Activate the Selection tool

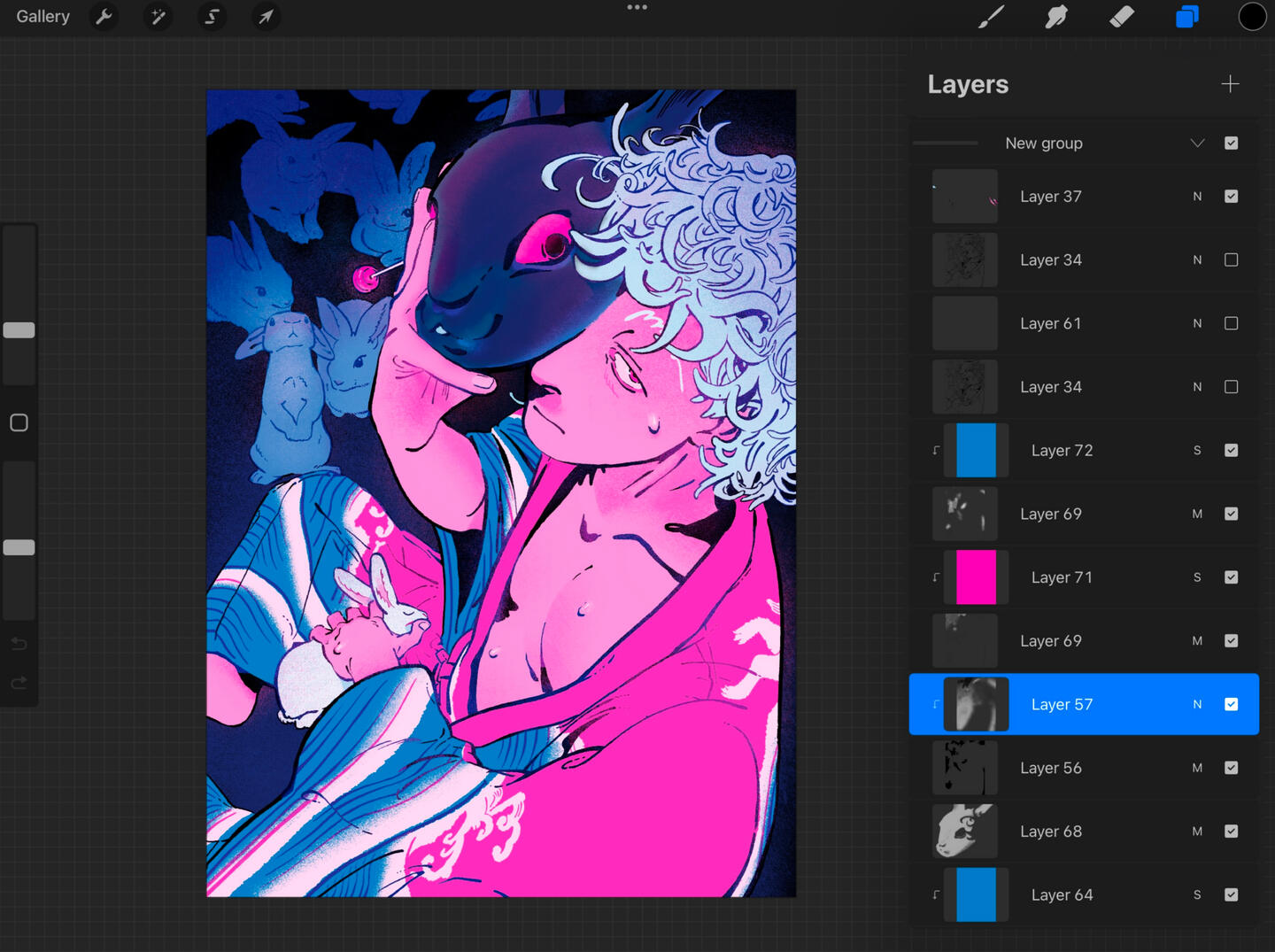click(x=212, y=17)
